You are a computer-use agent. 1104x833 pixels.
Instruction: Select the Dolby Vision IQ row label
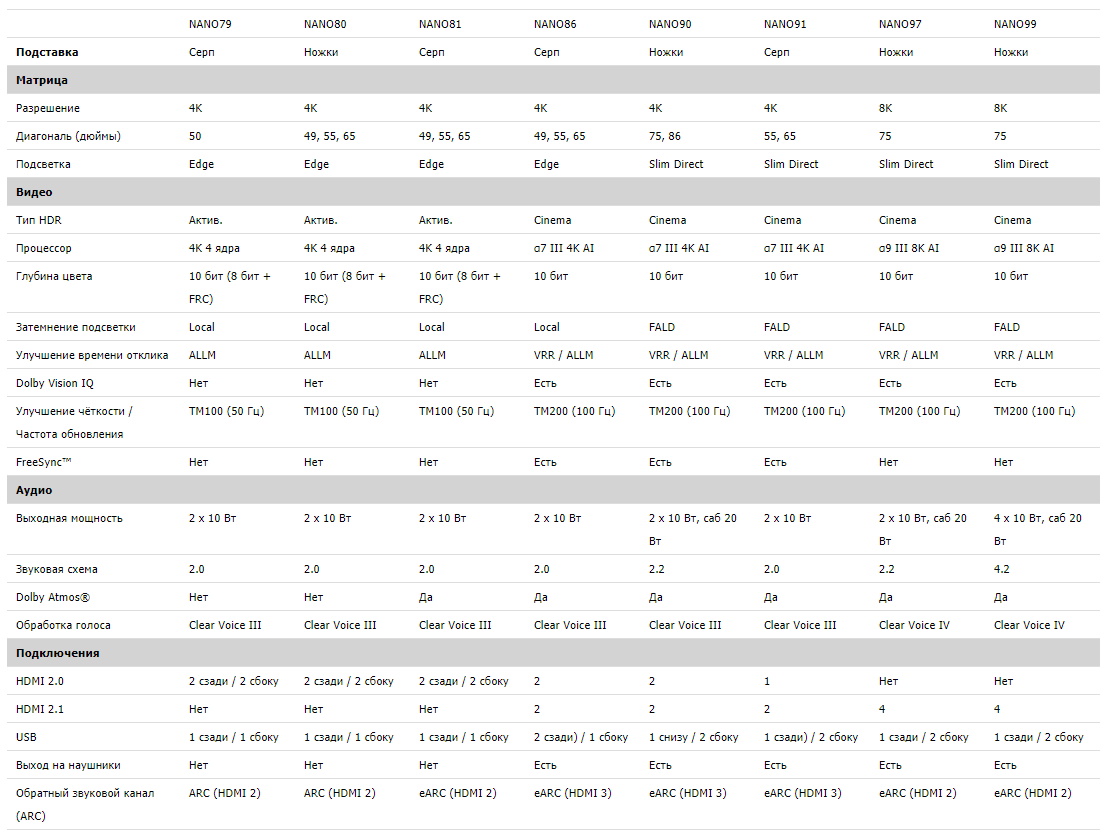57,383
